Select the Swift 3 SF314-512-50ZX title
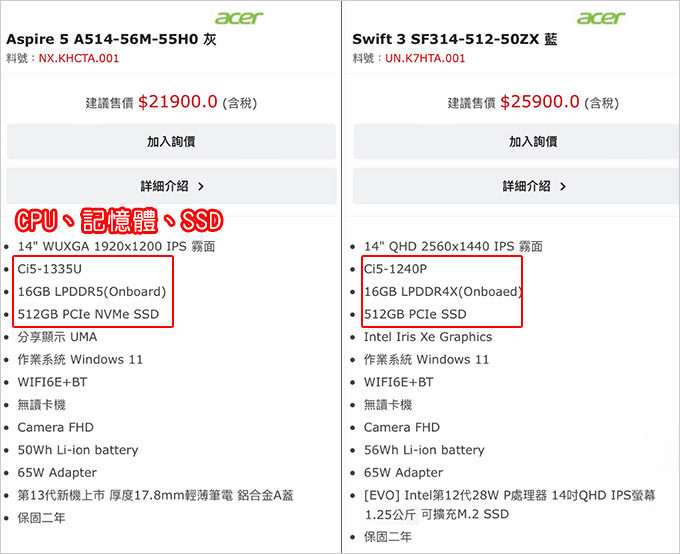This screenshot has width=680, height=554. (x=454, y=39)
